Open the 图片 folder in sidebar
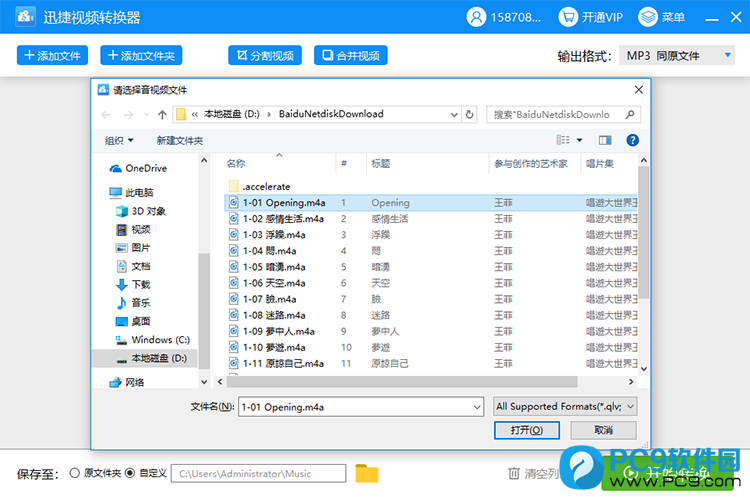The width and height of the screenshot is (750, 497). click(x=133, y=248)
